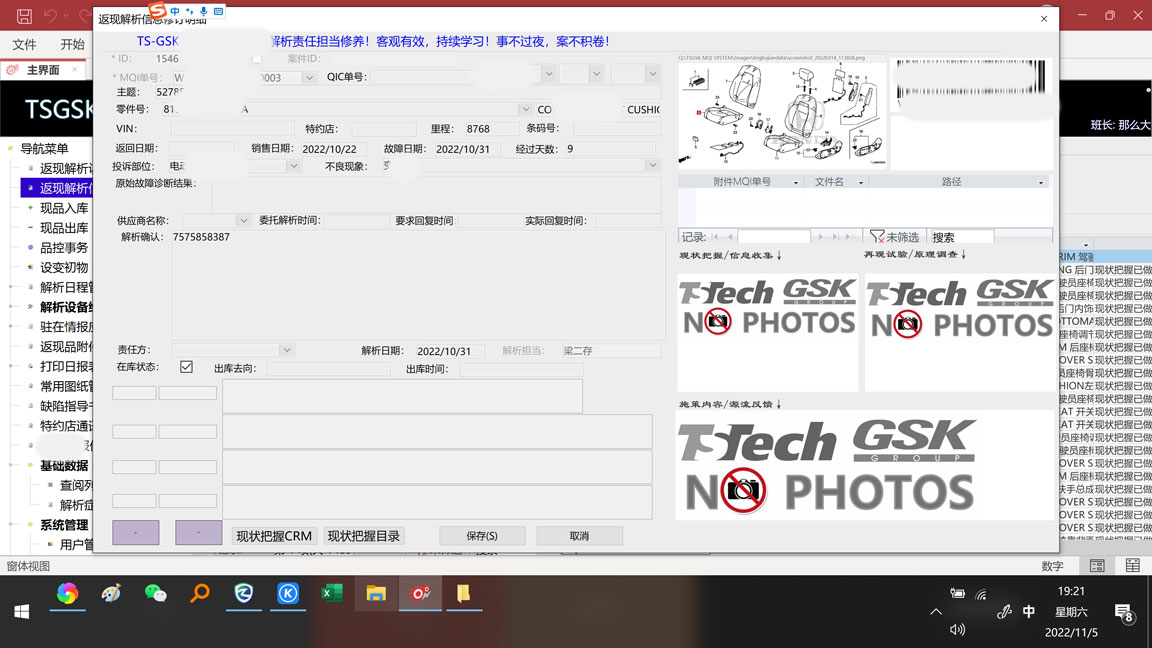Click the 保存(S) button
1152x648 pixels.
point(482,536)
